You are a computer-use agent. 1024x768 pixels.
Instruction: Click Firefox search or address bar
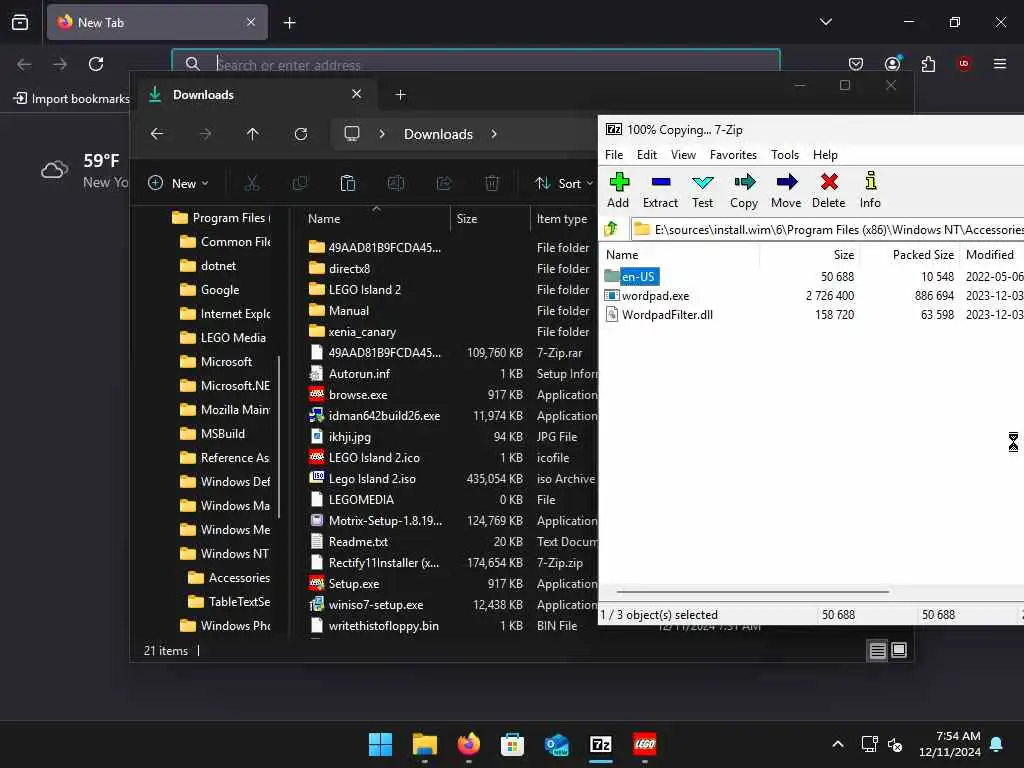click(x=475, y=64)
